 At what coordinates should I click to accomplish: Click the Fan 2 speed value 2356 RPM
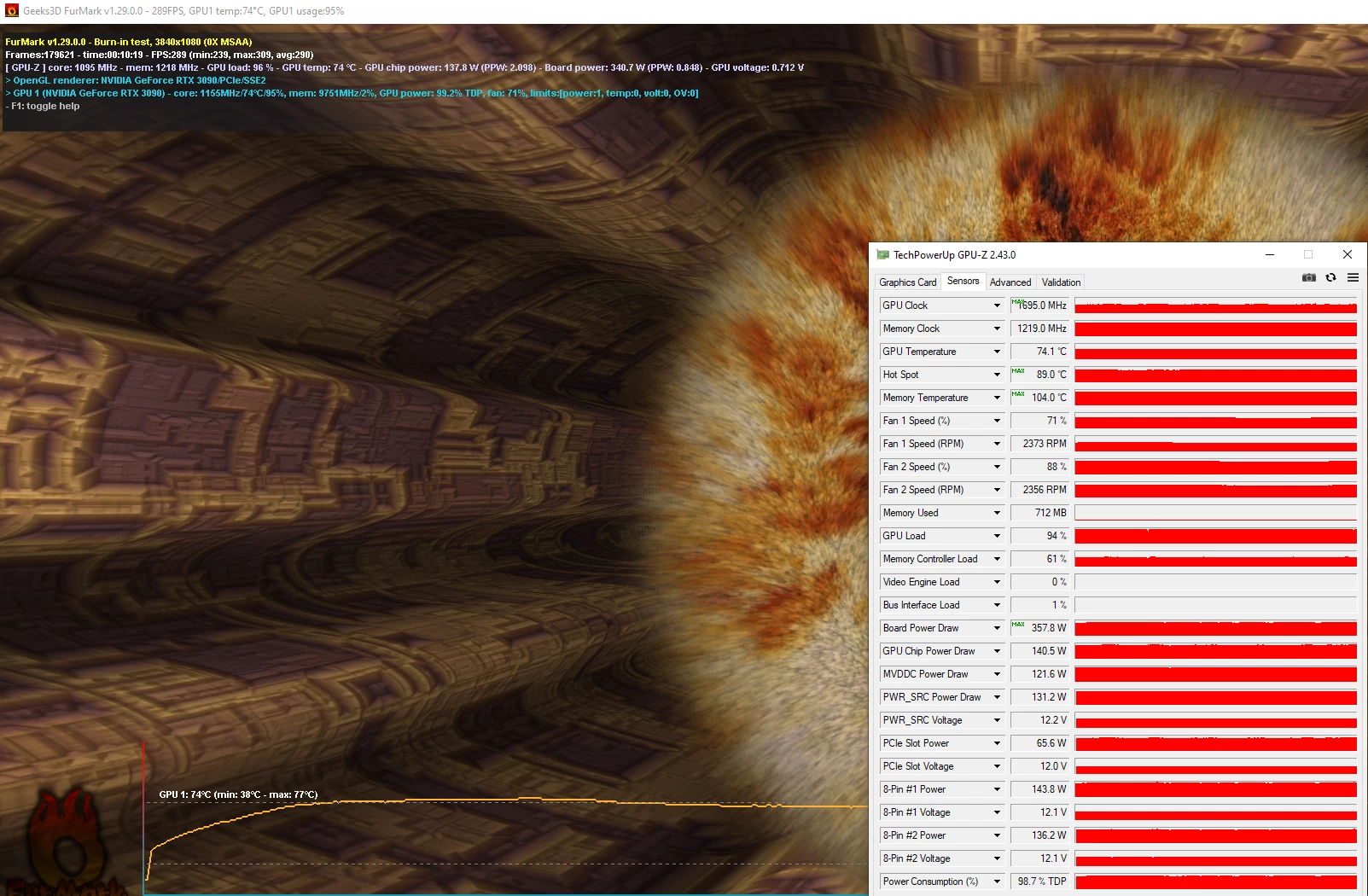[1039, 490]
